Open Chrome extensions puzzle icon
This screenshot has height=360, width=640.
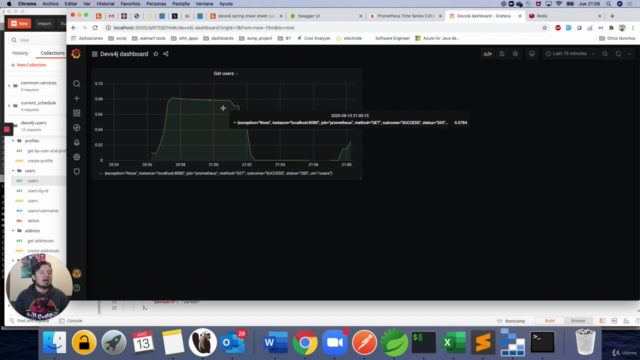611,28
